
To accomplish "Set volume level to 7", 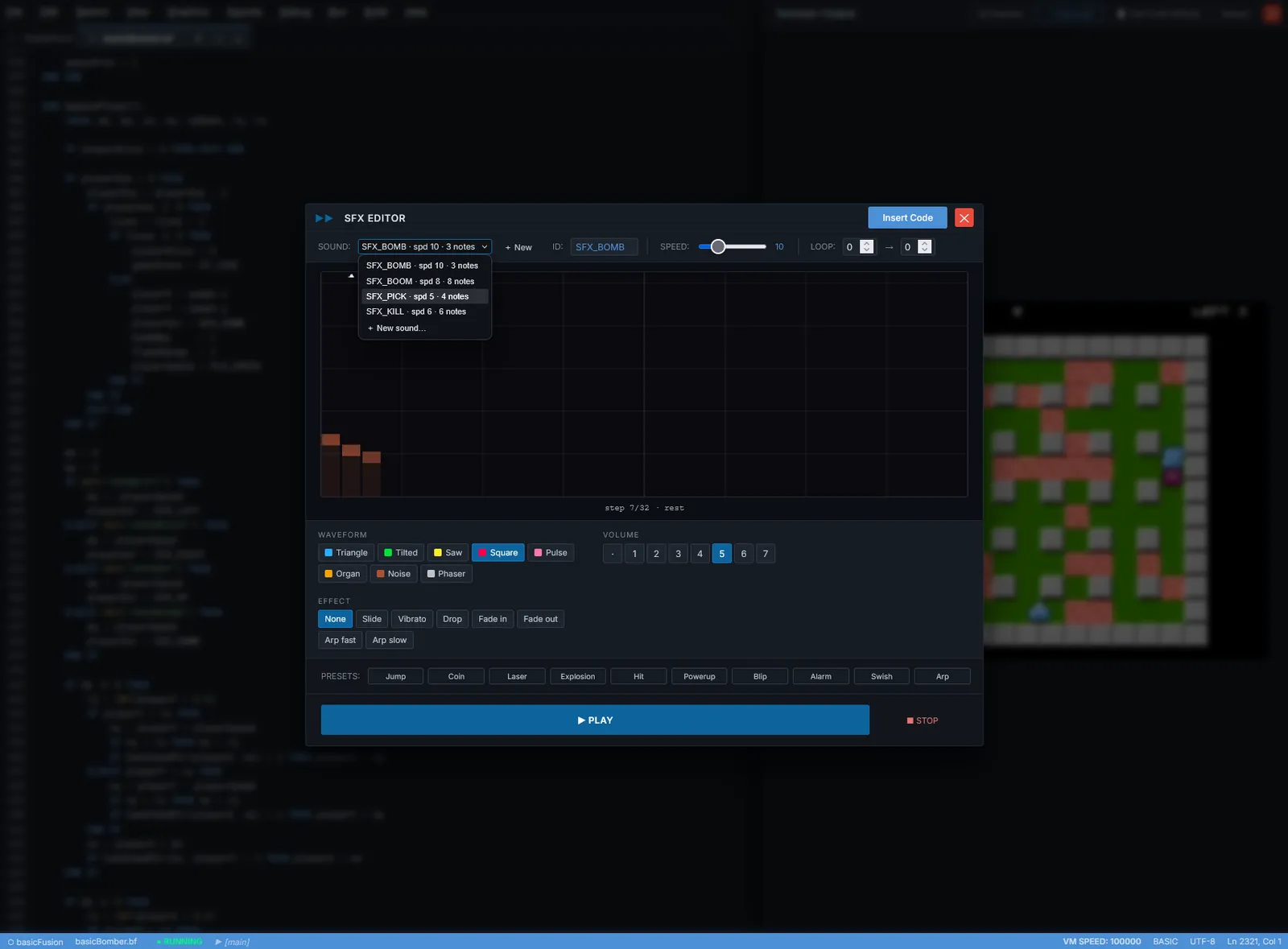I will pos(766,554).
